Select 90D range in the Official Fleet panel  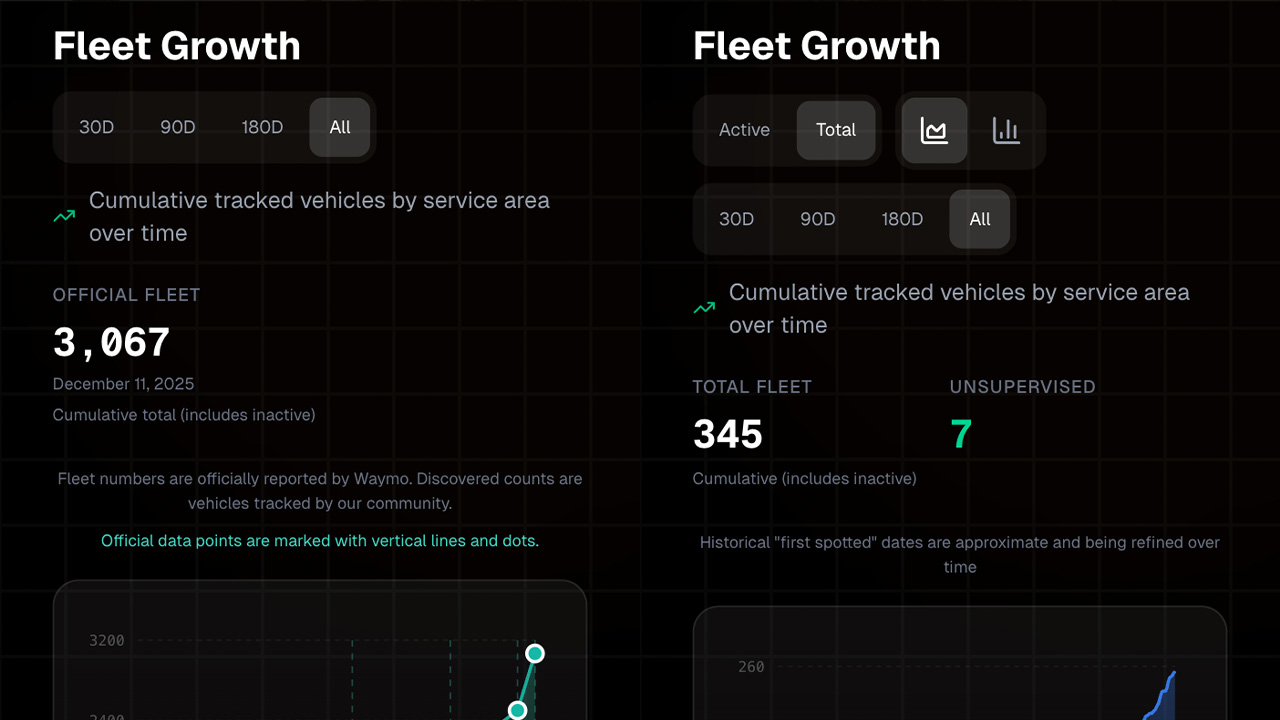[x=178, y=127]
